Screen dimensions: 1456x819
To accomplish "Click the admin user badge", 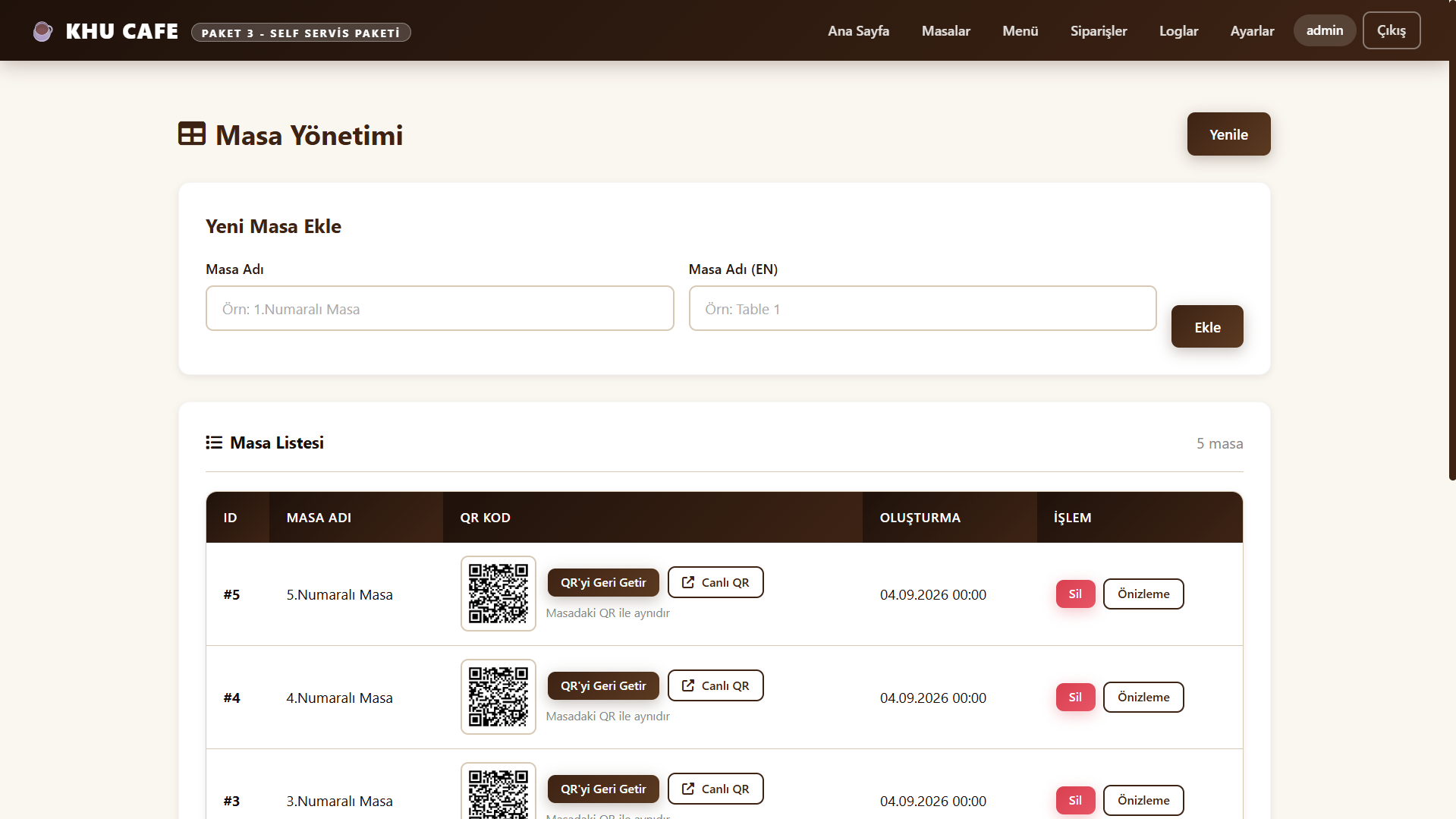I will point(1325,30).
